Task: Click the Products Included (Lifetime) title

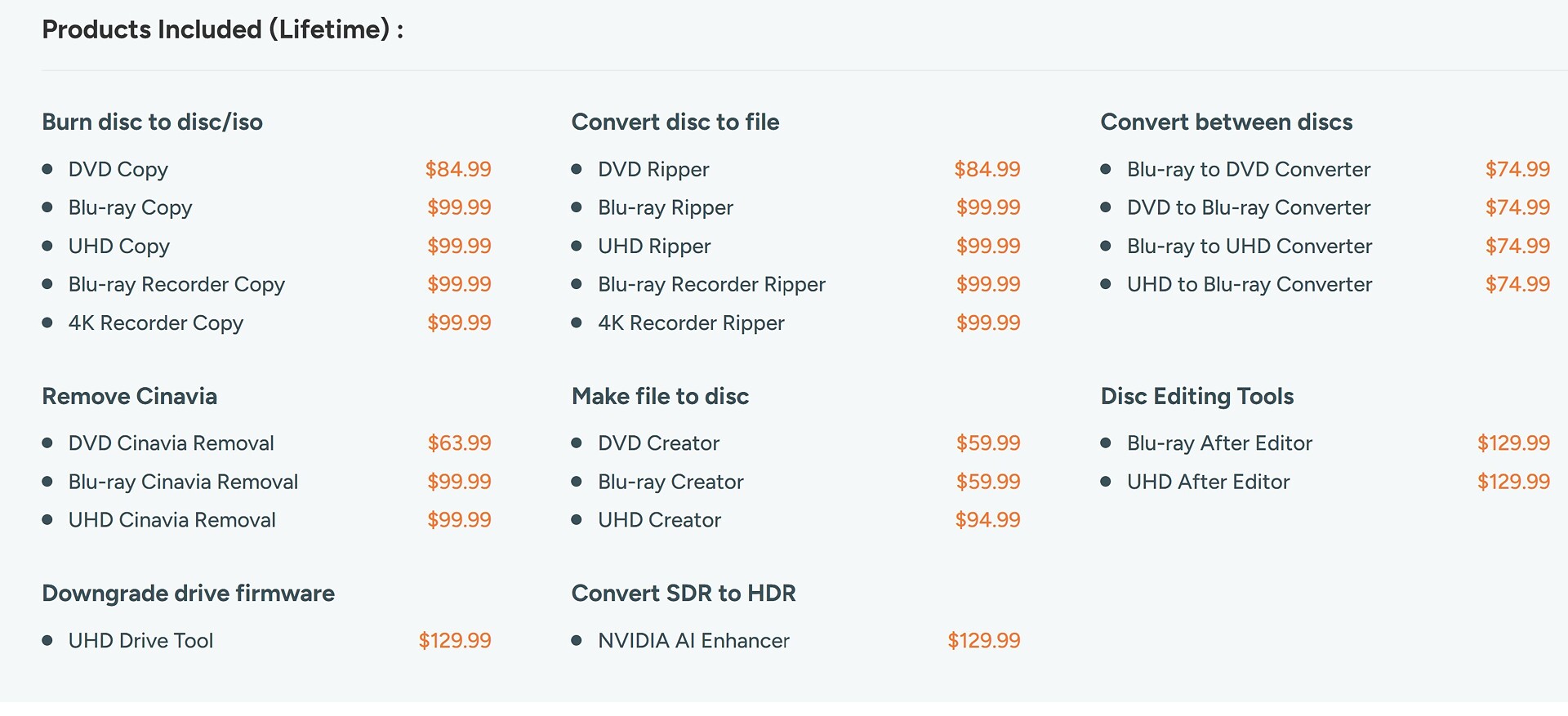Action: [x=222, y=29]
